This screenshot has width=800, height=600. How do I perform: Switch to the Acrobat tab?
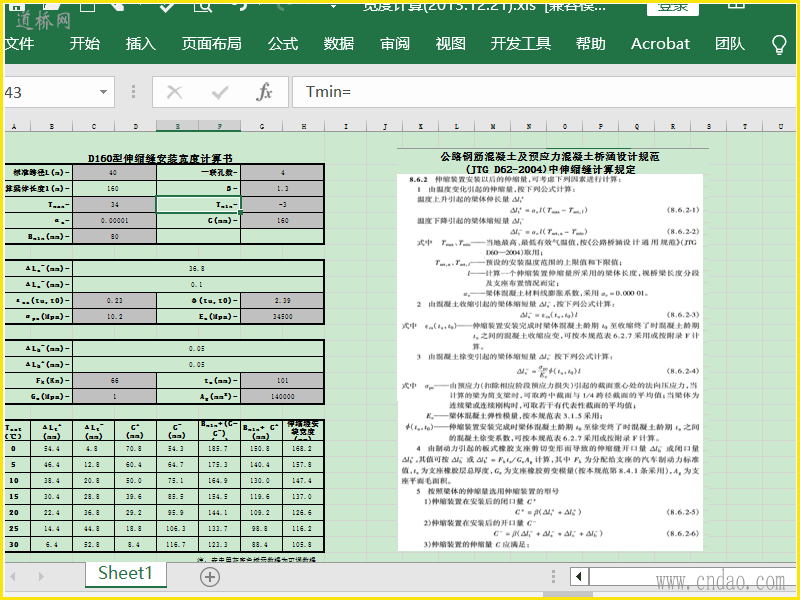(660, 44)
